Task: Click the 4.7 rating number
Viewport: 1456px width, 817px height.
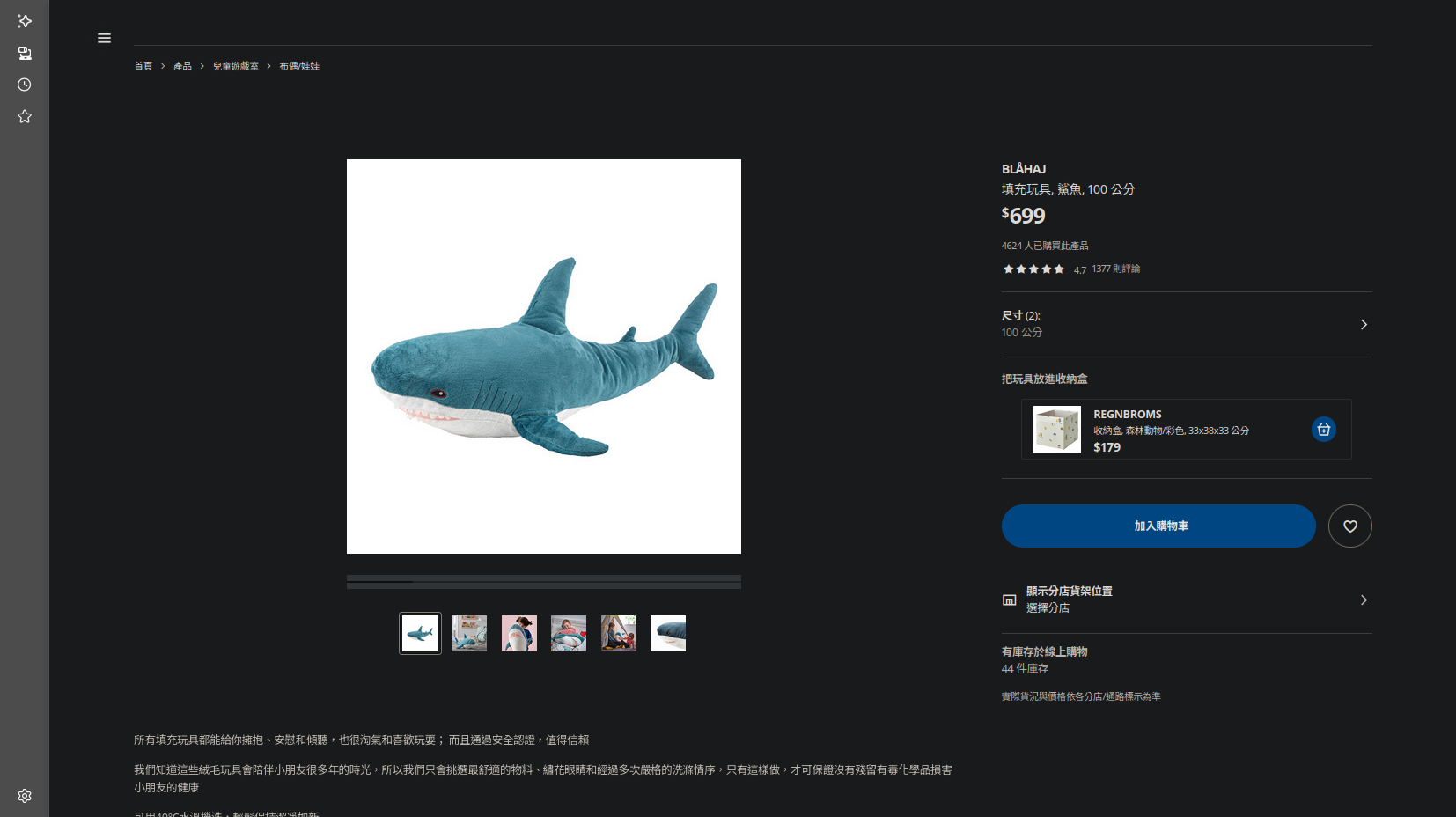Action: pyautogui.click(x=1079, y=270)
